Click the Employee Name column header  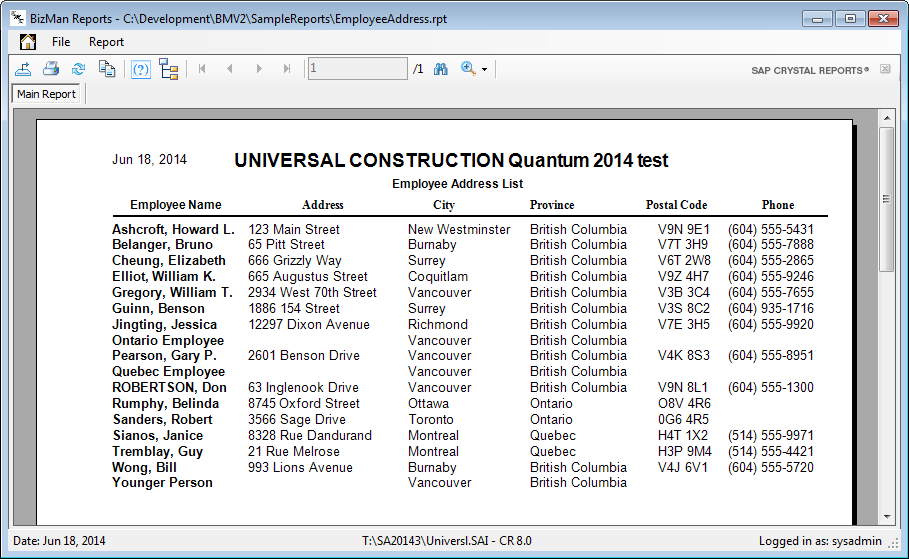tap(176, 205)
